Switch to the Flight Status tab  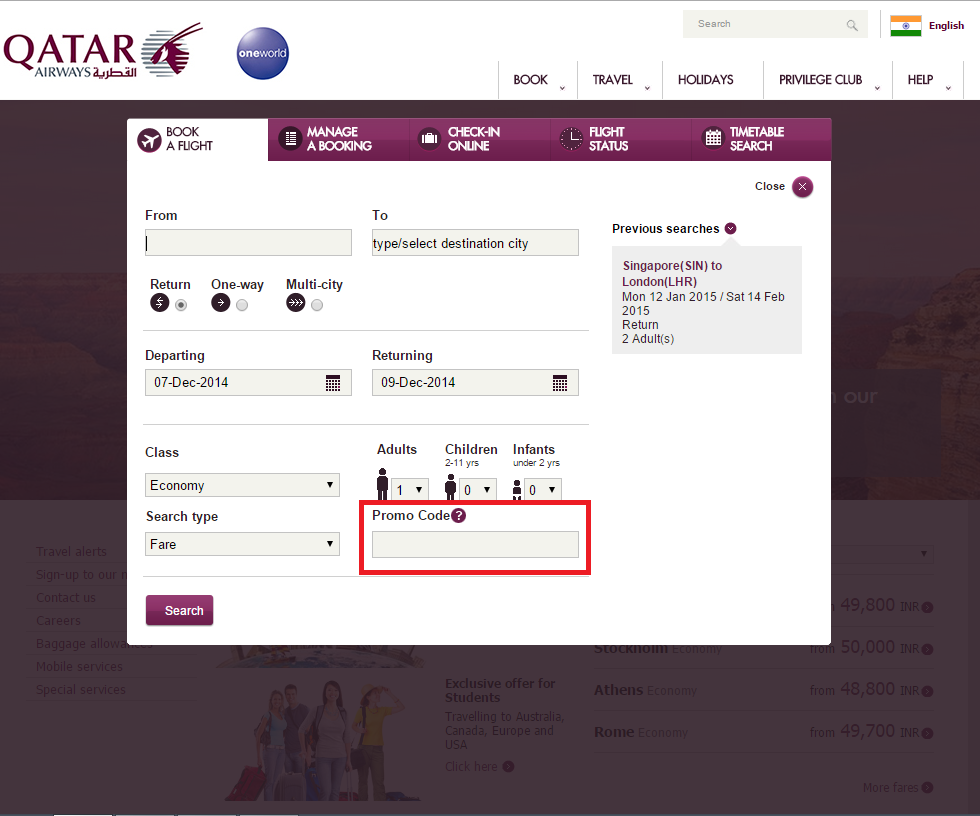tap(621, 139)
